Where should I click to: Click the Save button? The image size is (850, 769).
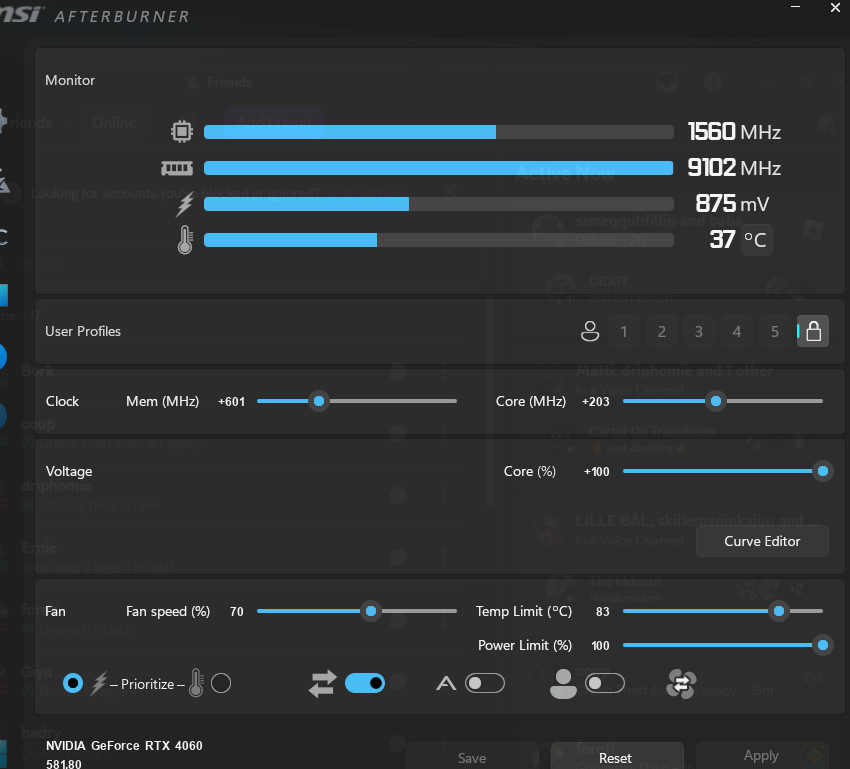pos(472,757)
